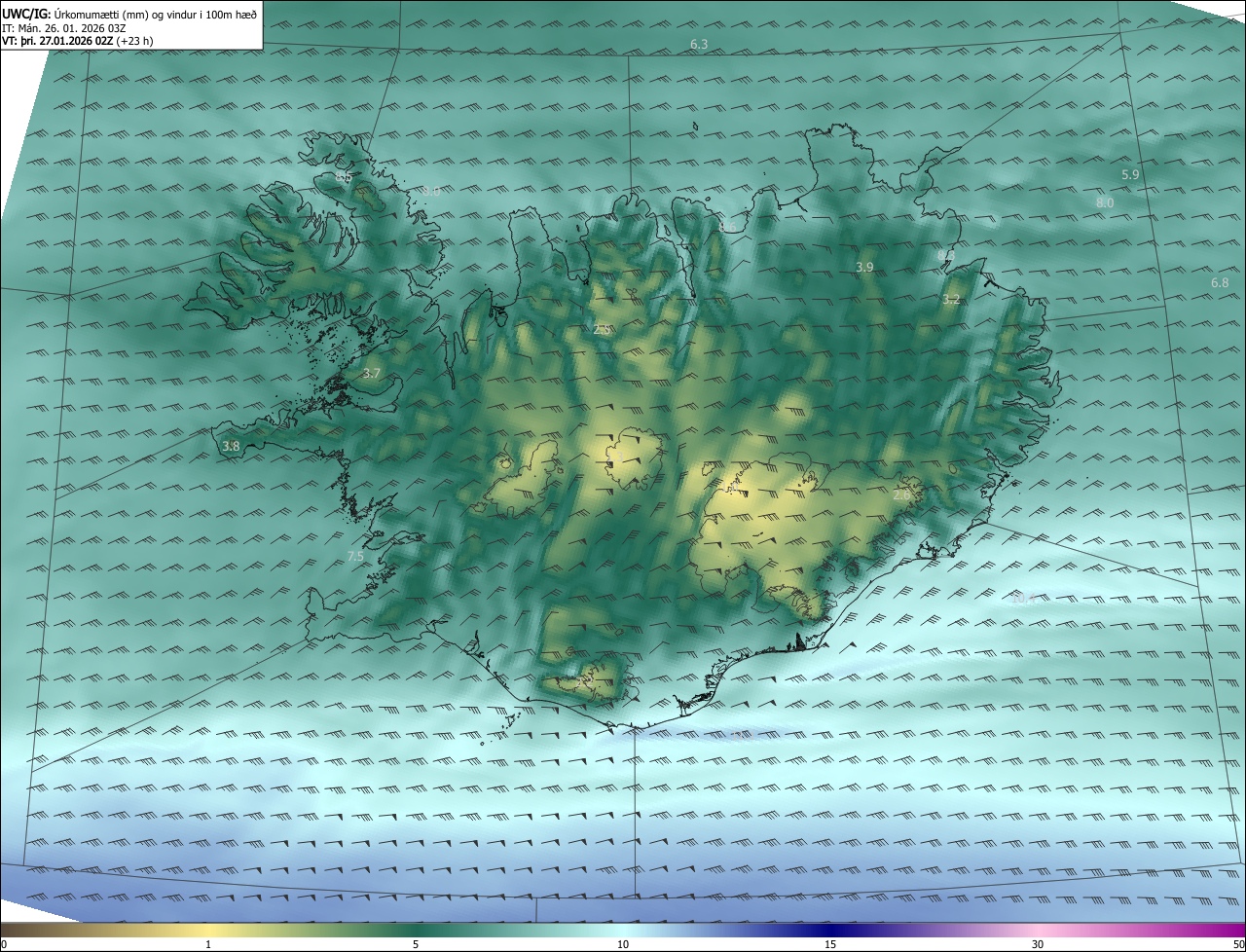This screenshot has height=952, width=1246.
Task: Click the 3.2 value label
Action: [951, 300]
